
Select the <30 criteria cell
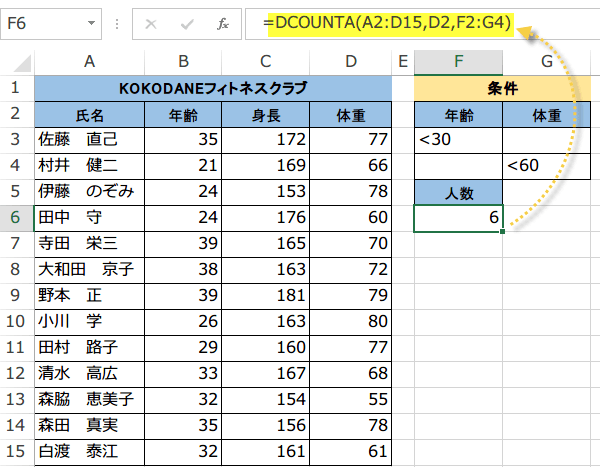pyautogui.click(x=458, y=140)
